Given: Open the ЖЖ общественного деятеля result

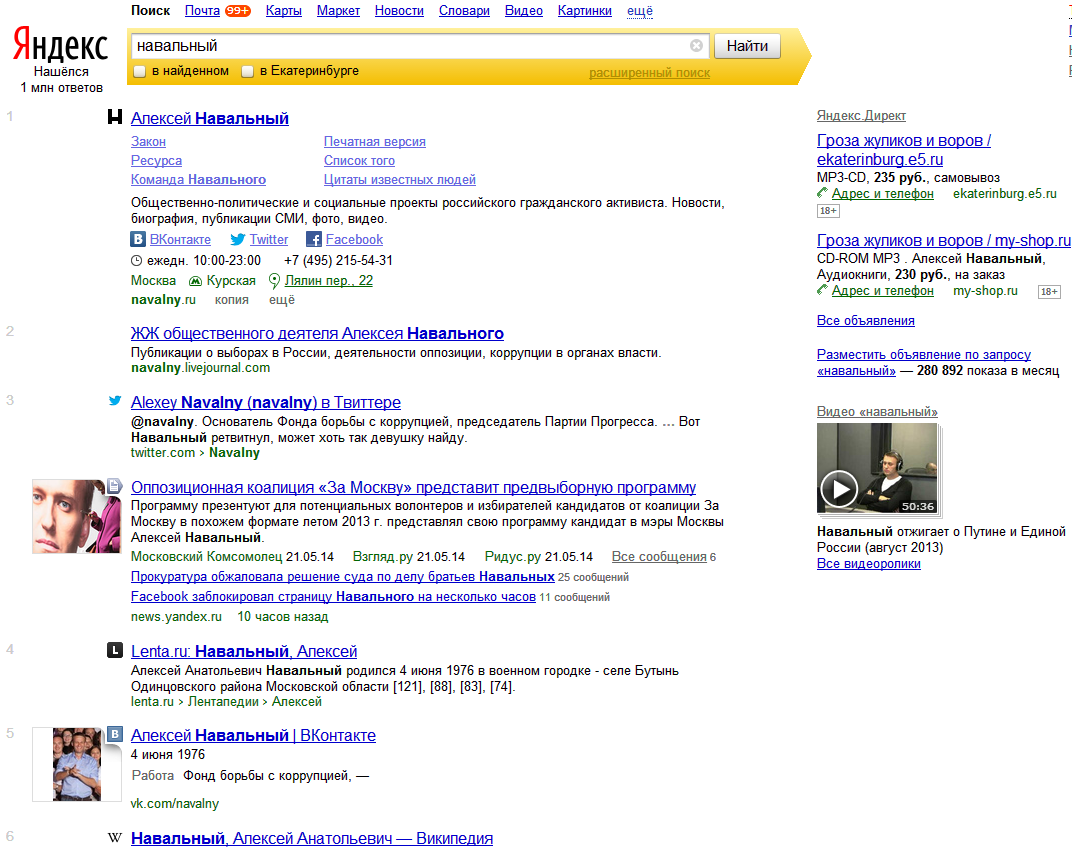Looking at the screenshot, I should (317, 334).
